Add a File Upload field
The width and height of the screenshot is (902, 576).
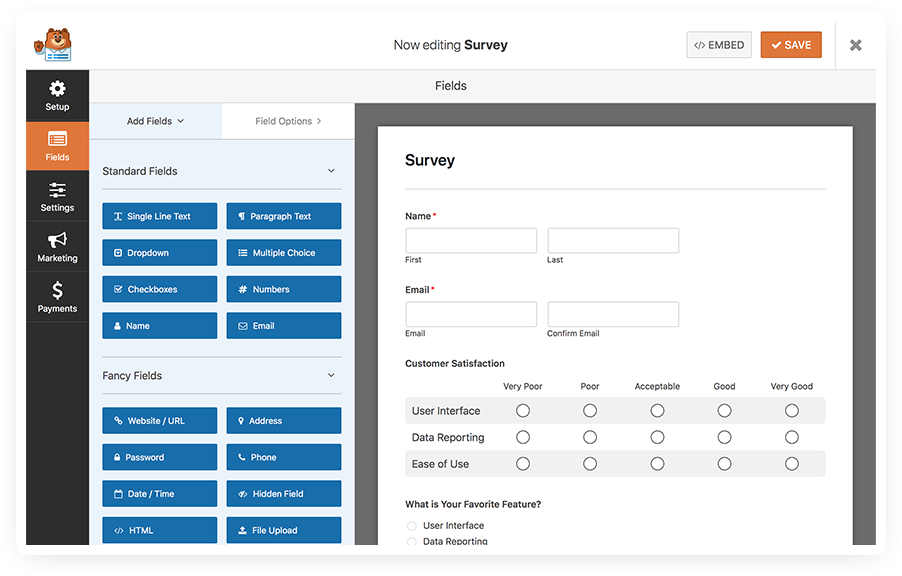(x=282, y=529)
